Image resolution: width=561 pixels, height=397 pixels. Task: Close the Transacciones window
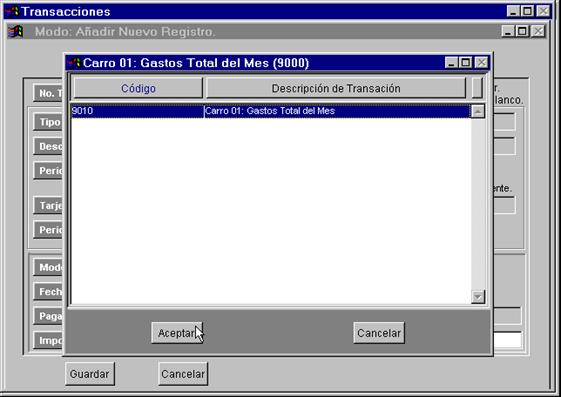pos(543,11)
